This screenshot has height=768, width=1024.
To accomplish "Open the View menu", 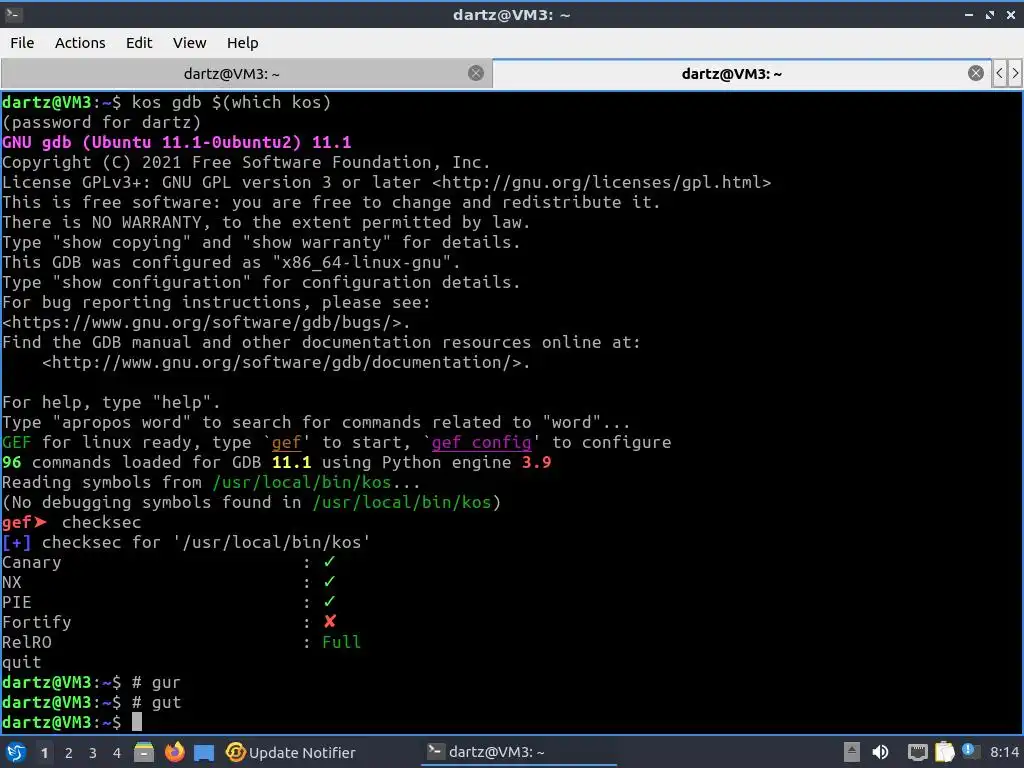I will click(x=189, y=43).
